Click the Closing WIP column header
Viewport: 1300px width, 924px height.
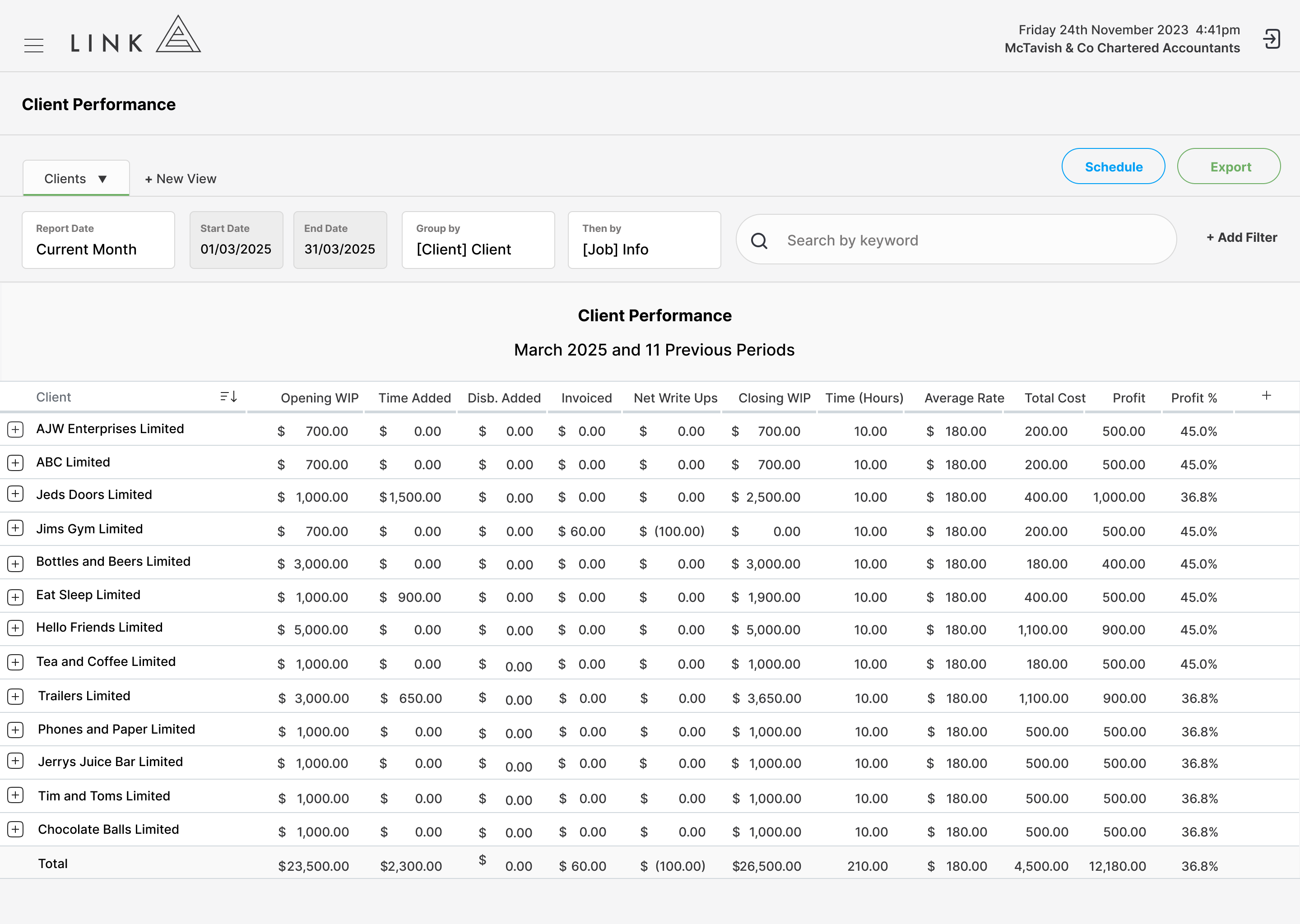tap(774, 397)
